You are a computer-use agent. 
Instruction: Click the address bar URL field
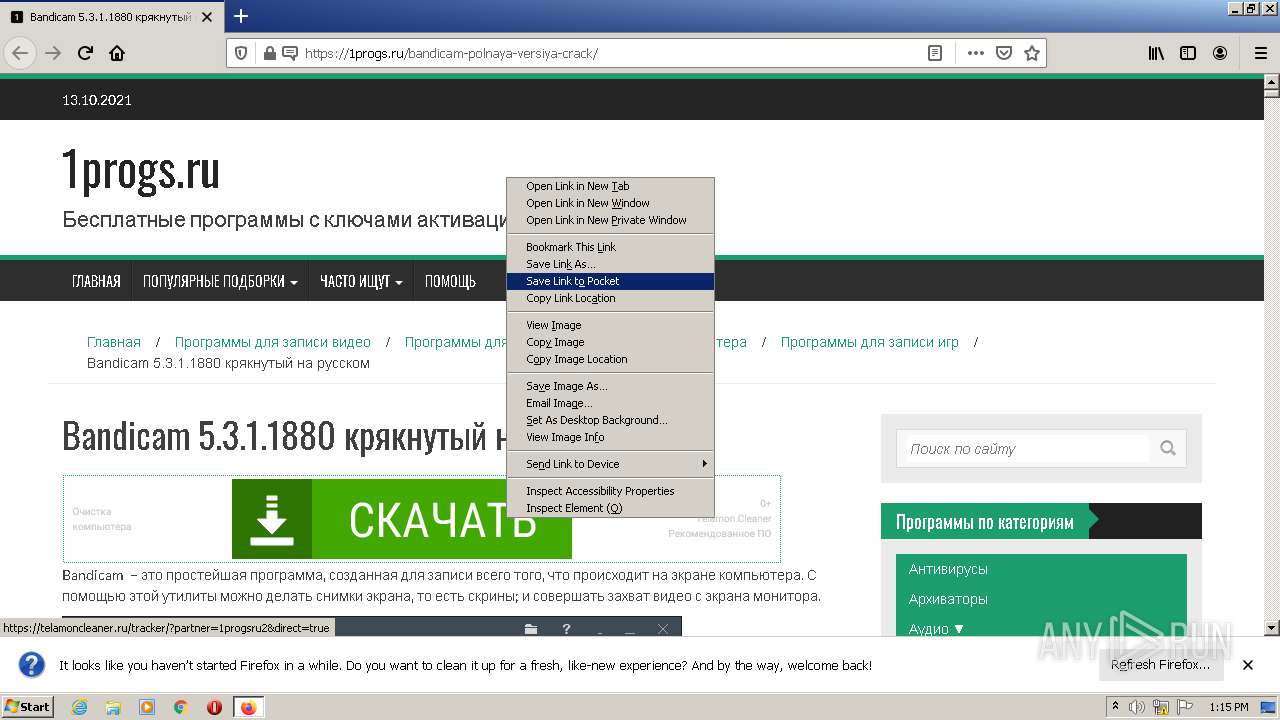(x=610, y=53)
